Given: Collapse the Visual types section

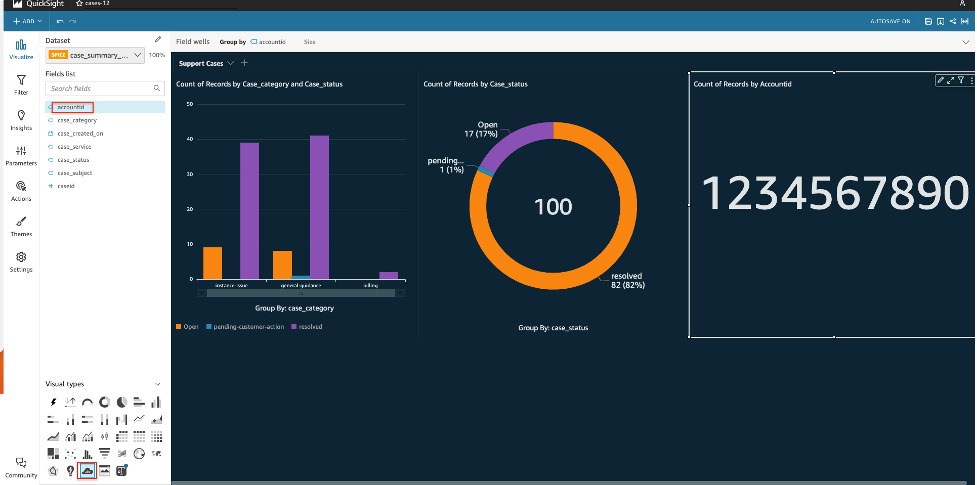Looking at the screenshot, I should (x=158, y=384).
